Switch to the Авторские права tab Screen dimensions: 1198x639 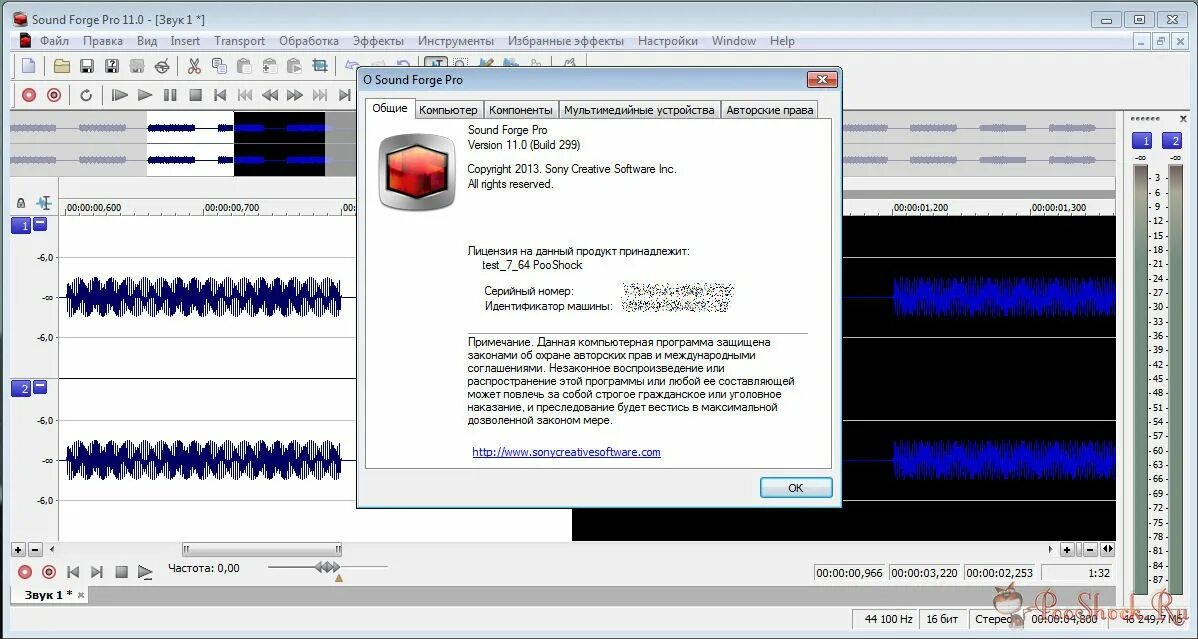(769, 110)
